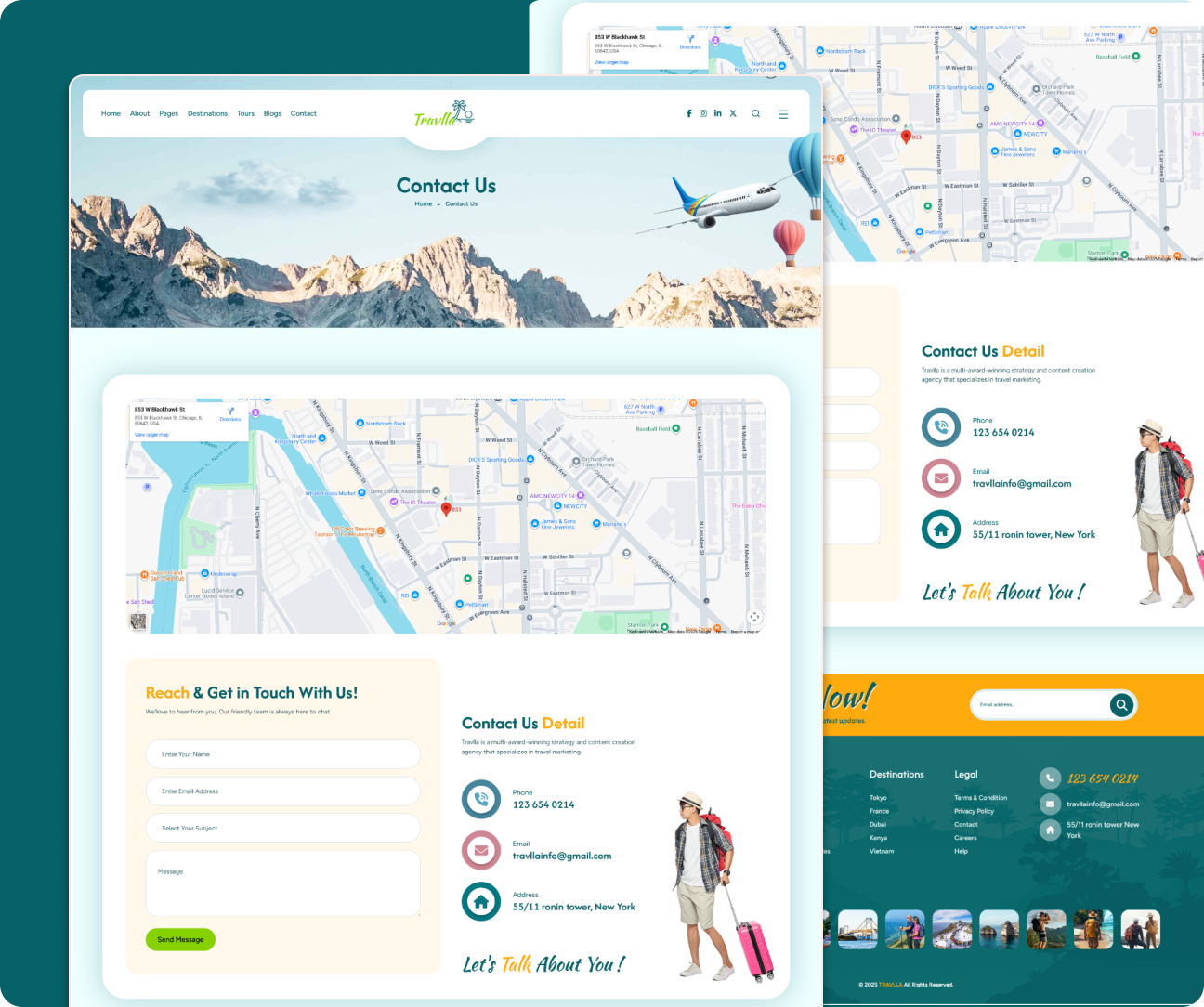Open the hamburger menu icon
The image size is (1204, 1007).
coord(783,114)
